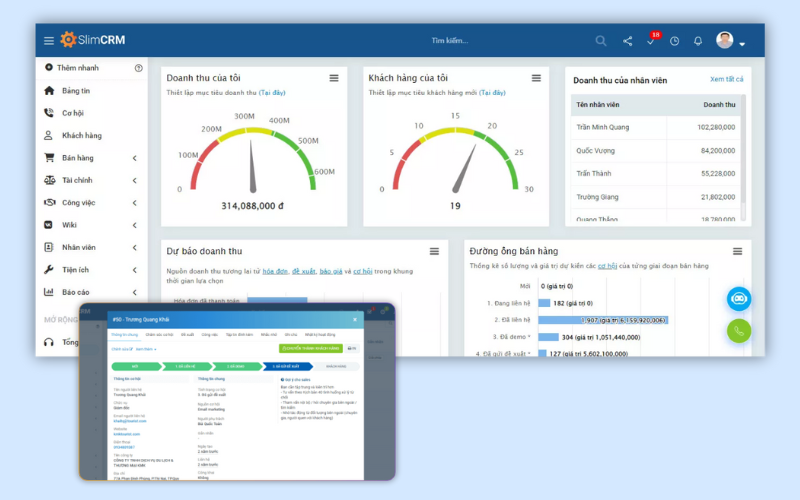This screenshot has height=500, width=800.
Task: Open options menu of Dự báo doanh thu widget
Action: [434, 252]
